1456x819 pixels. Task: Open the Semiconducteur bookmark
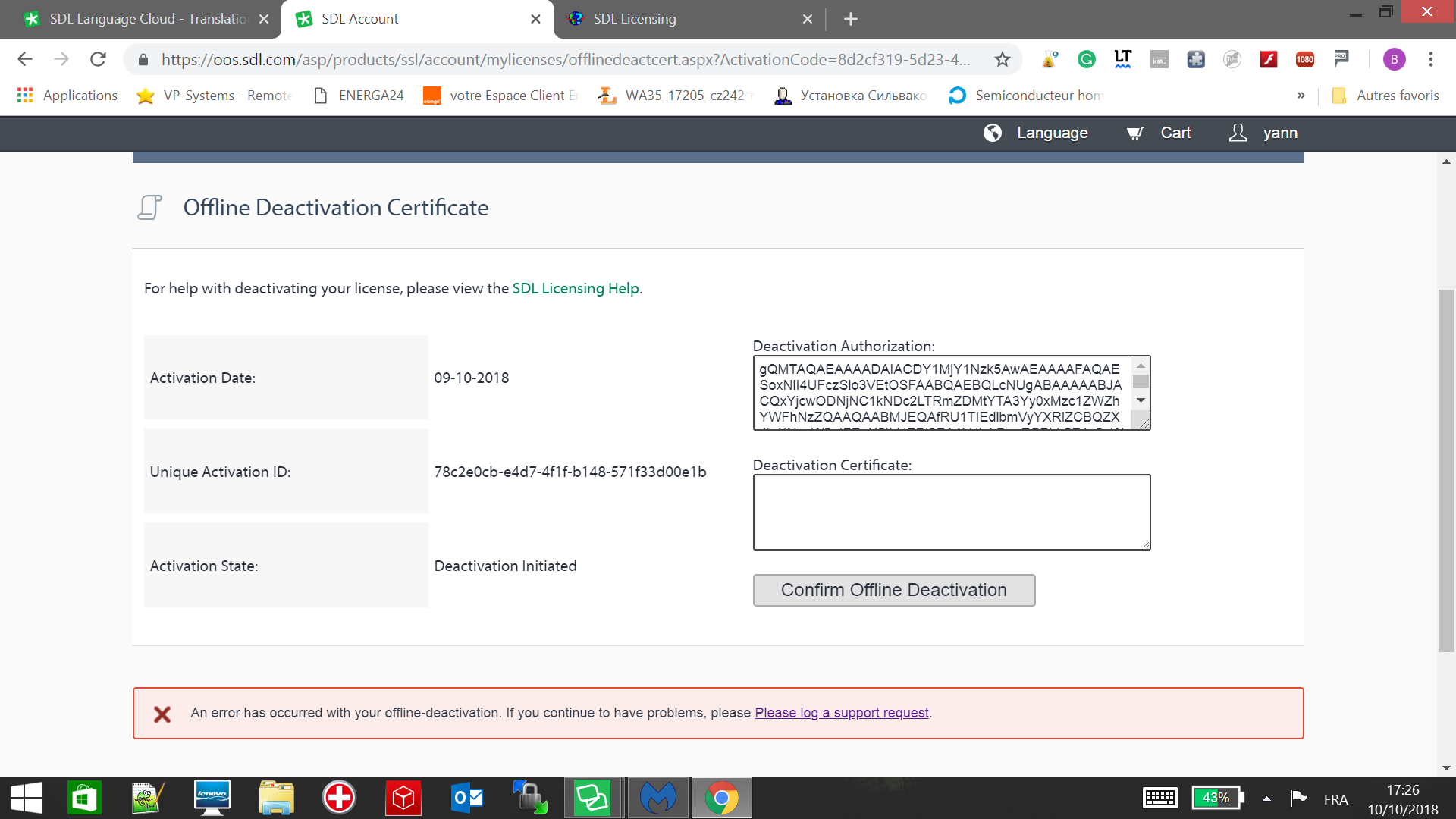tap(1027, 96)
